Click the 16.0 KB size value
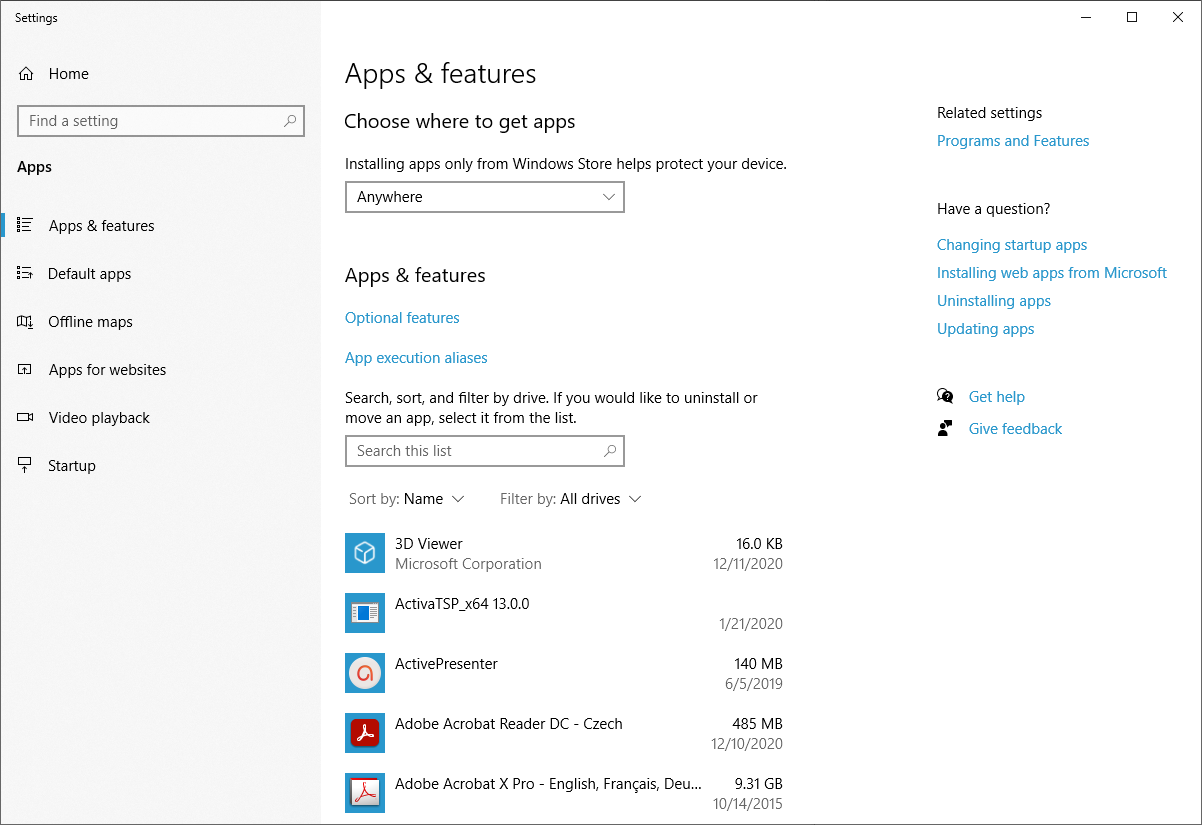 (x=759, y=544)
